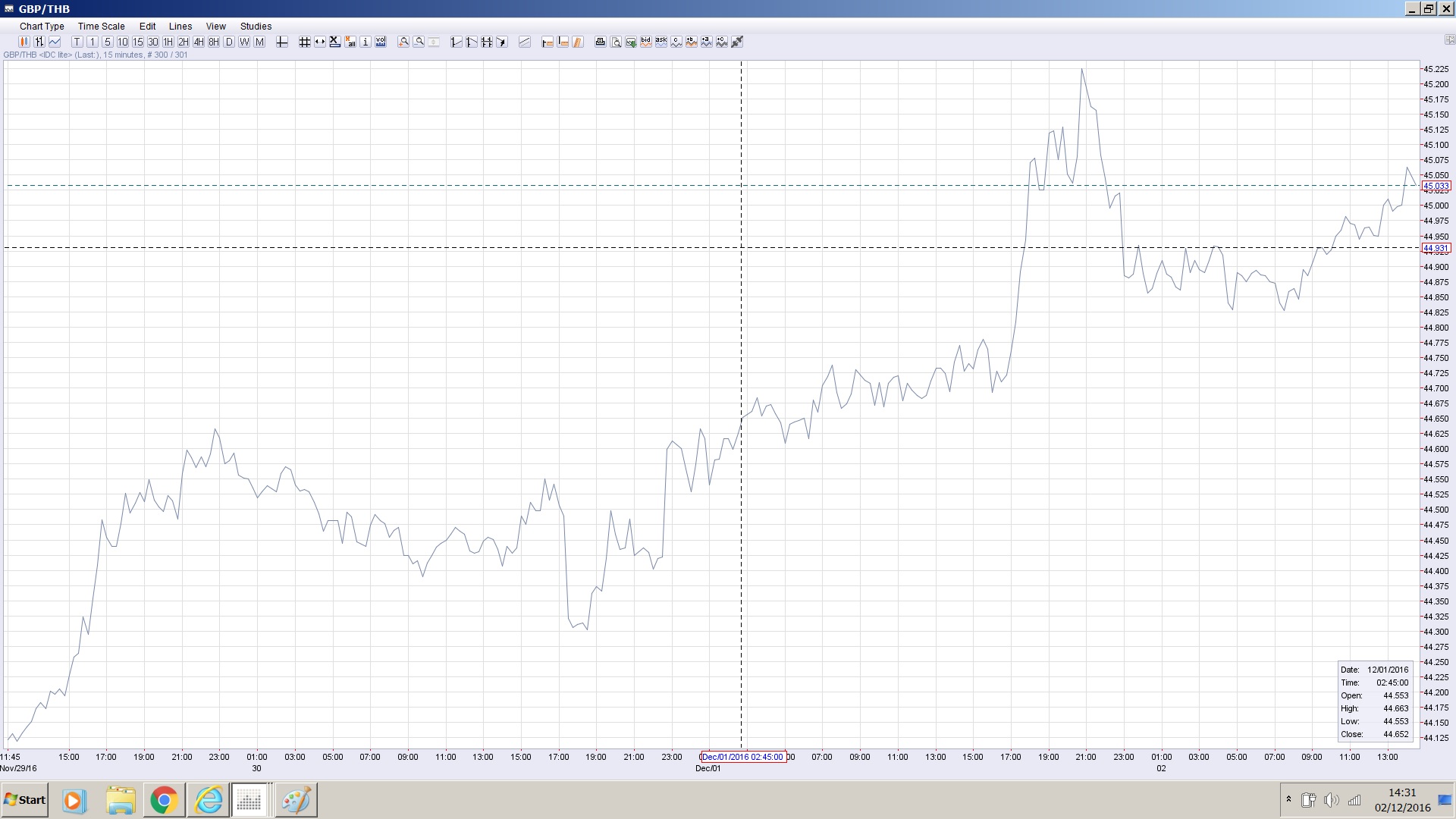Click the 44.931 crosshair price label
This screenshot has height=819, width=1456.
coord(1436,248)
